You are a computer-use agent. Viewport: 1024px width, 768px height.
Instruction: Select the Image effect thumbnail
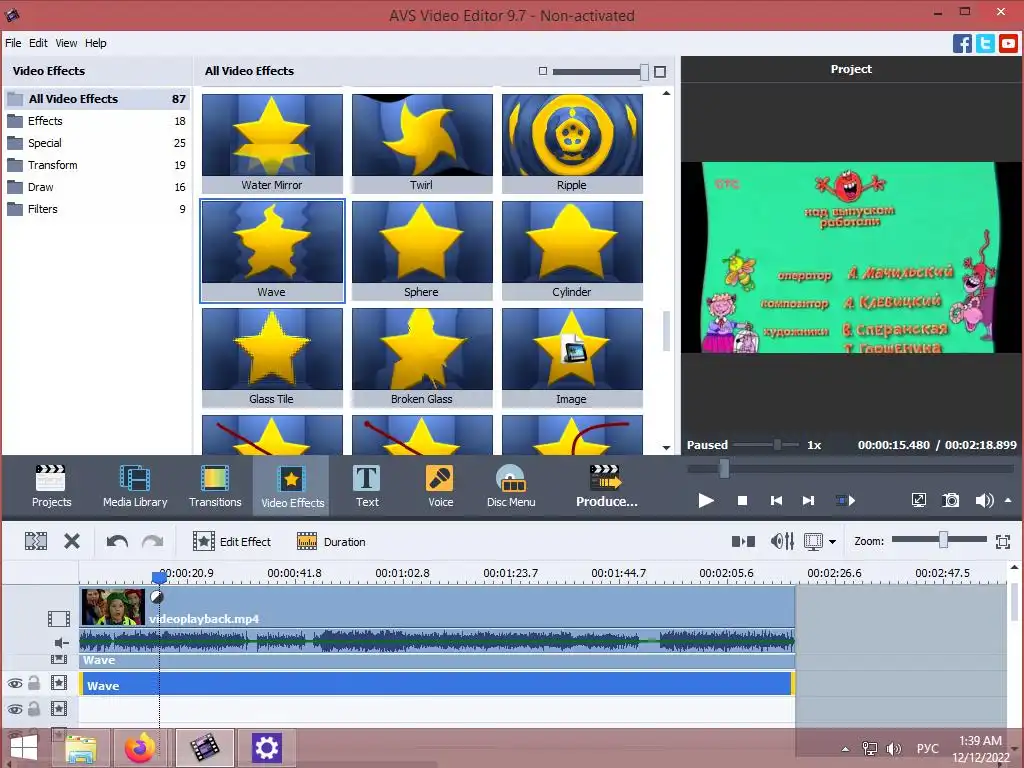[x=572, y=357]
